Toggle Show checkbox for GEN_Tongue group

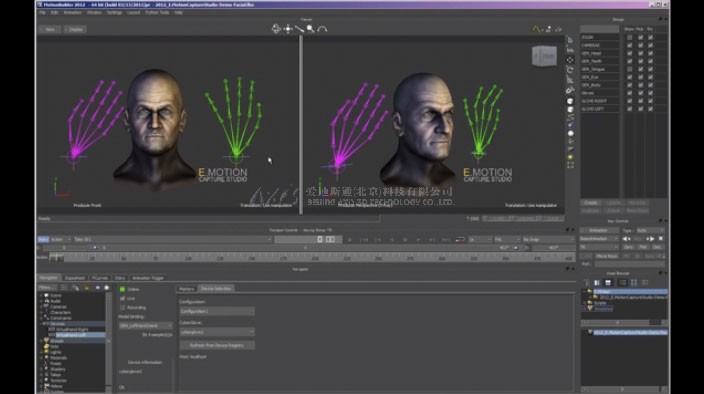click(629, 69)
